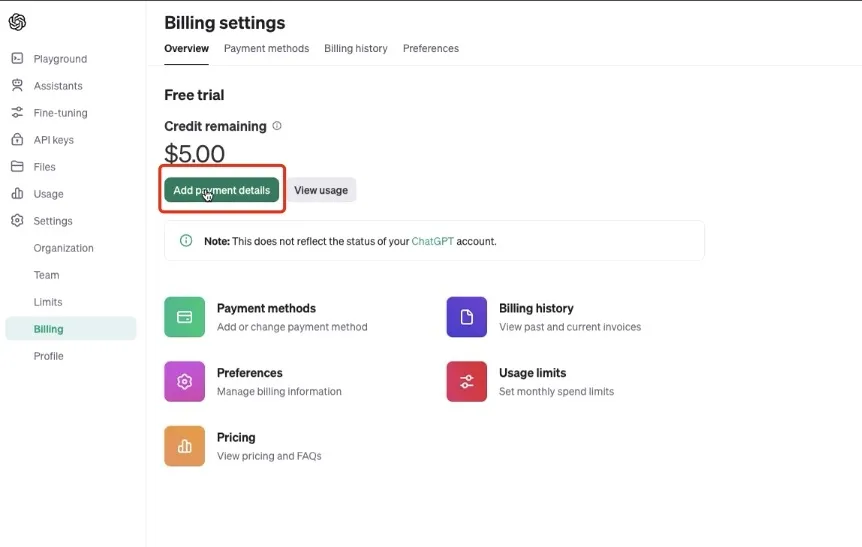The image size is (862, 547).
Task: Switch to the Billing history tab
Action: 355,48
